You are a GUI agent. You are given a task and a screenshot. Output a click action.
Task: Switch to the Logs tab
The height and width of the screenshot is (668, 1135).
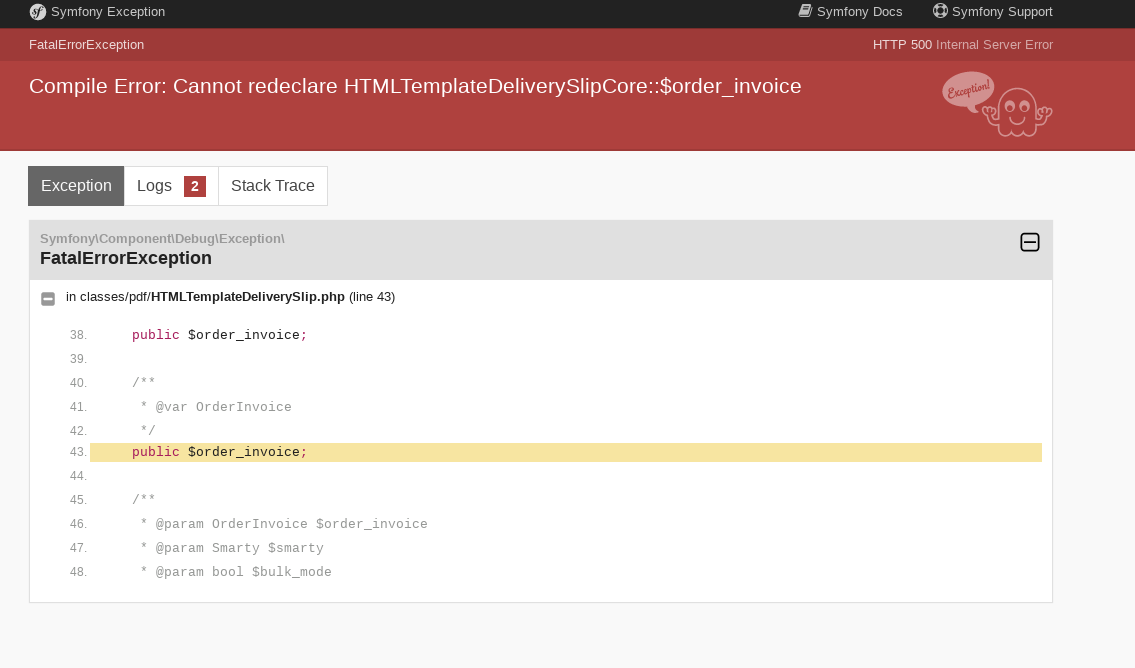point(155,185)
